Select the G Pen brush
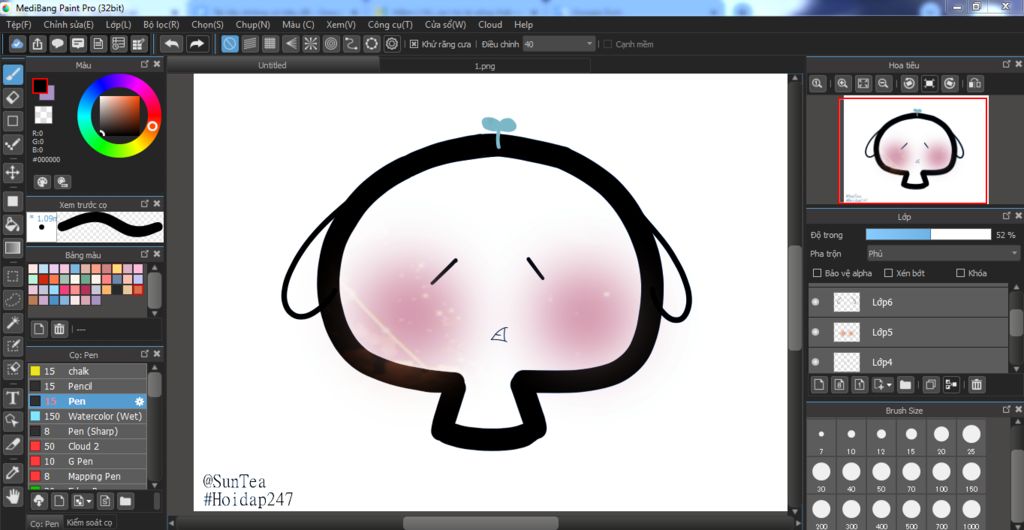The height and width of the screenshot is (530, 1024). click(x=88, y=461)
